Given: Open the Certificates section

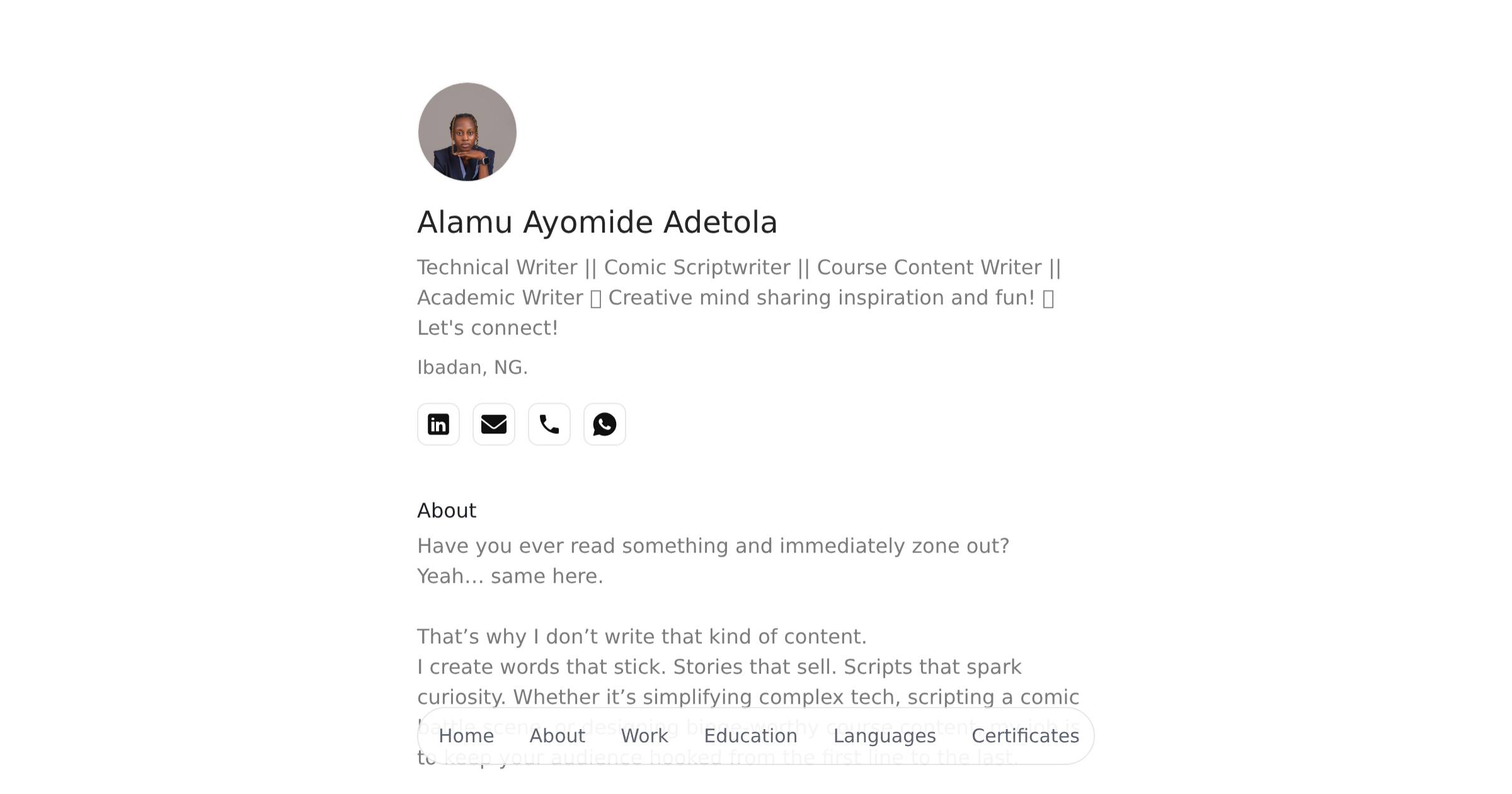Looking at the screenshot, I should click(1025, 736).
